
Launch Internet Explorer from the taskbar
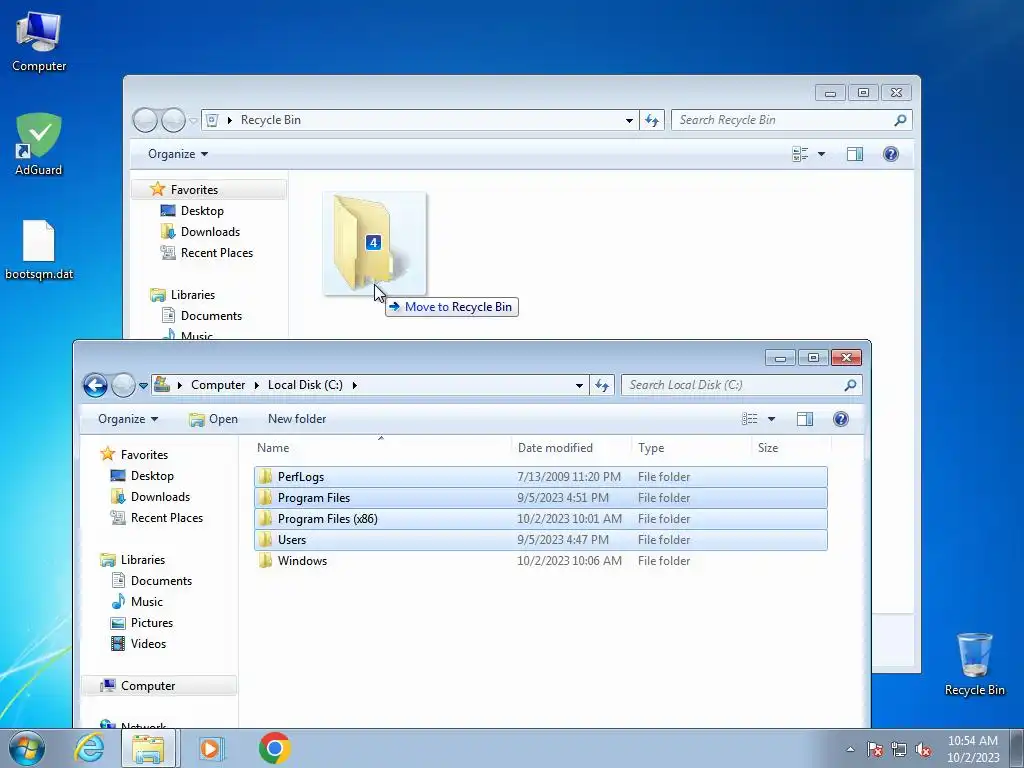[89, 748]
